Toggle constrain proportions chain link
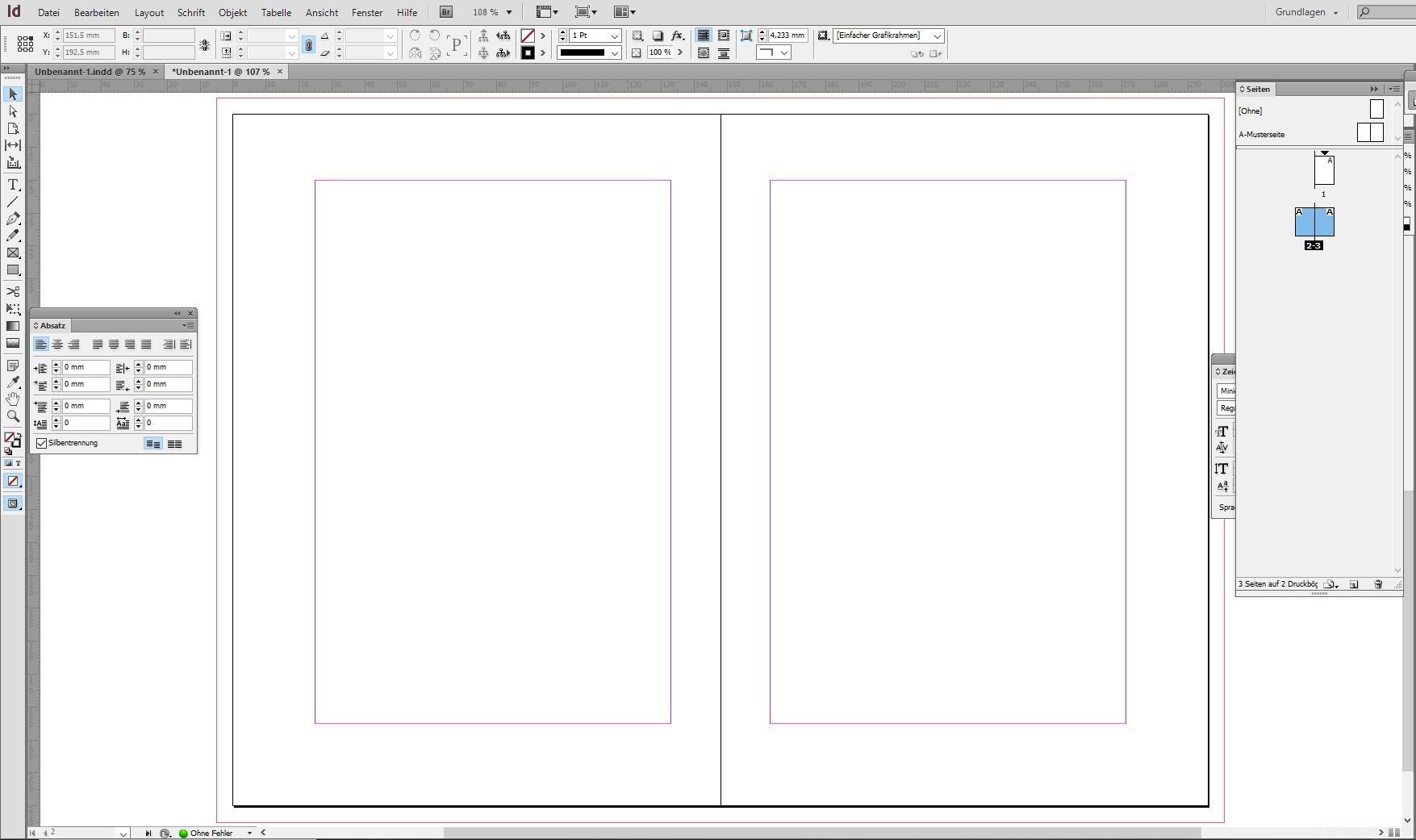 [x=308, y=45]
